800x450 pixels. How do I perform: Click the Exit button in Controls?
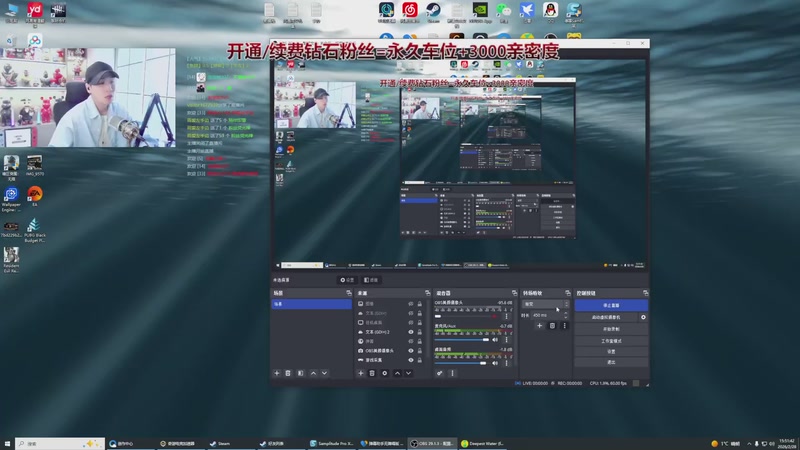pos(611,362)
